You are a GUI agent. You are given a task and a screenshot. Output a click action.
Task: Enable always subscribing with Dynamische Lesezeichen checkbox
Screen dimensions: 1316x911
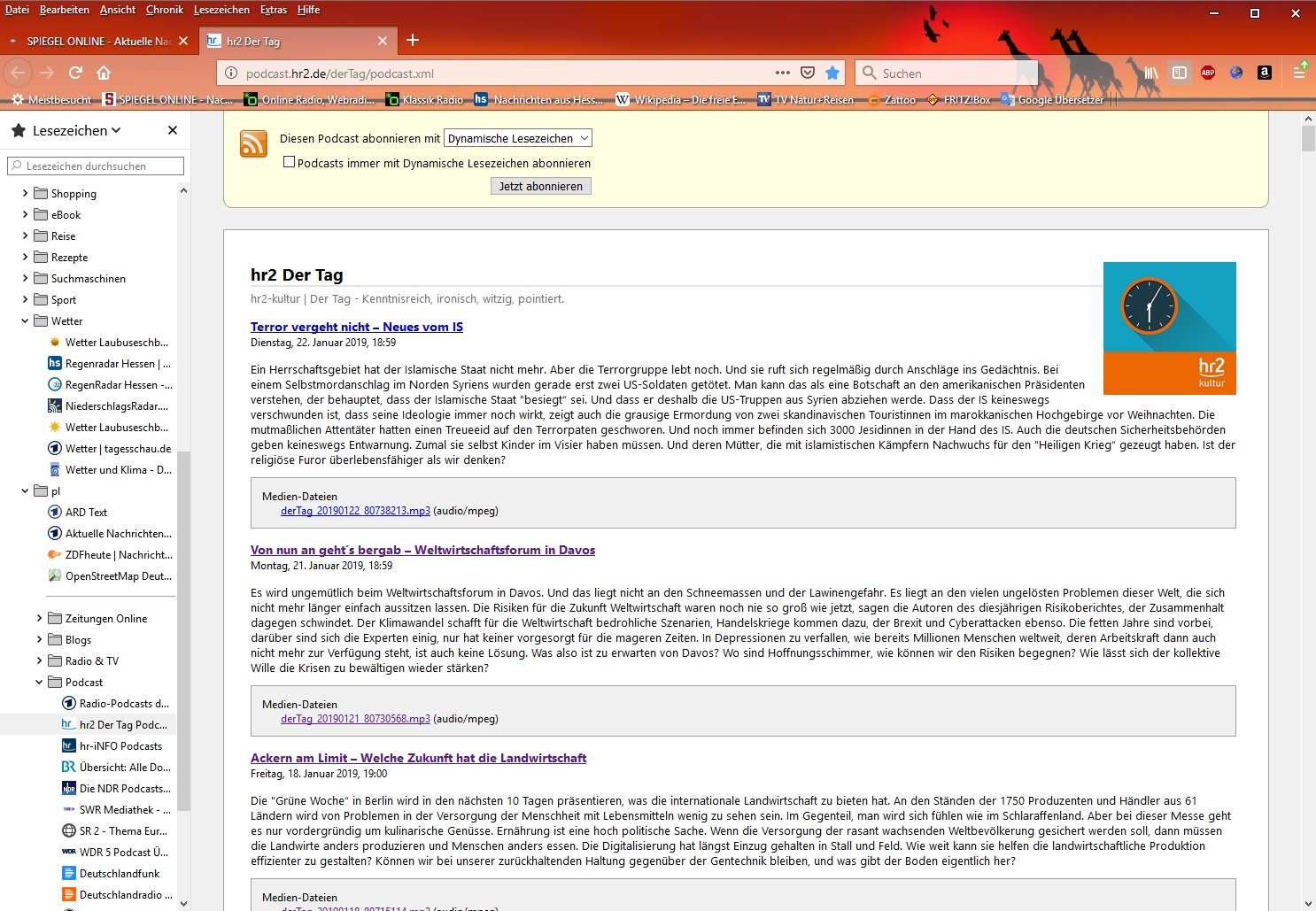tap(289, 162)
